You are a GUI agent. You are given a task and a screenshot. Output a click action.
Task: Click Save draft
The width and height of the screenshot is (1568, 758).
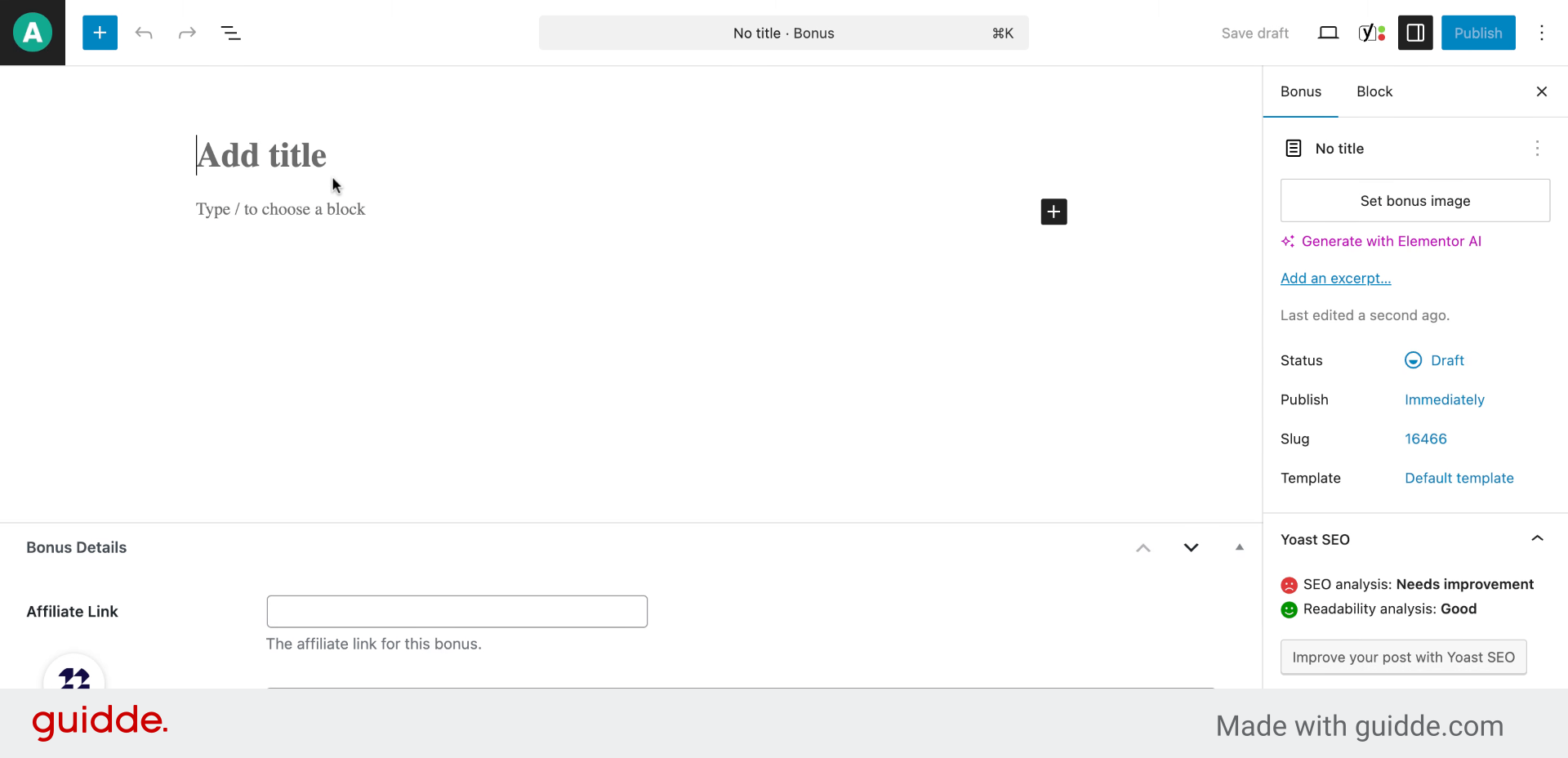[x=1254, y=33]
